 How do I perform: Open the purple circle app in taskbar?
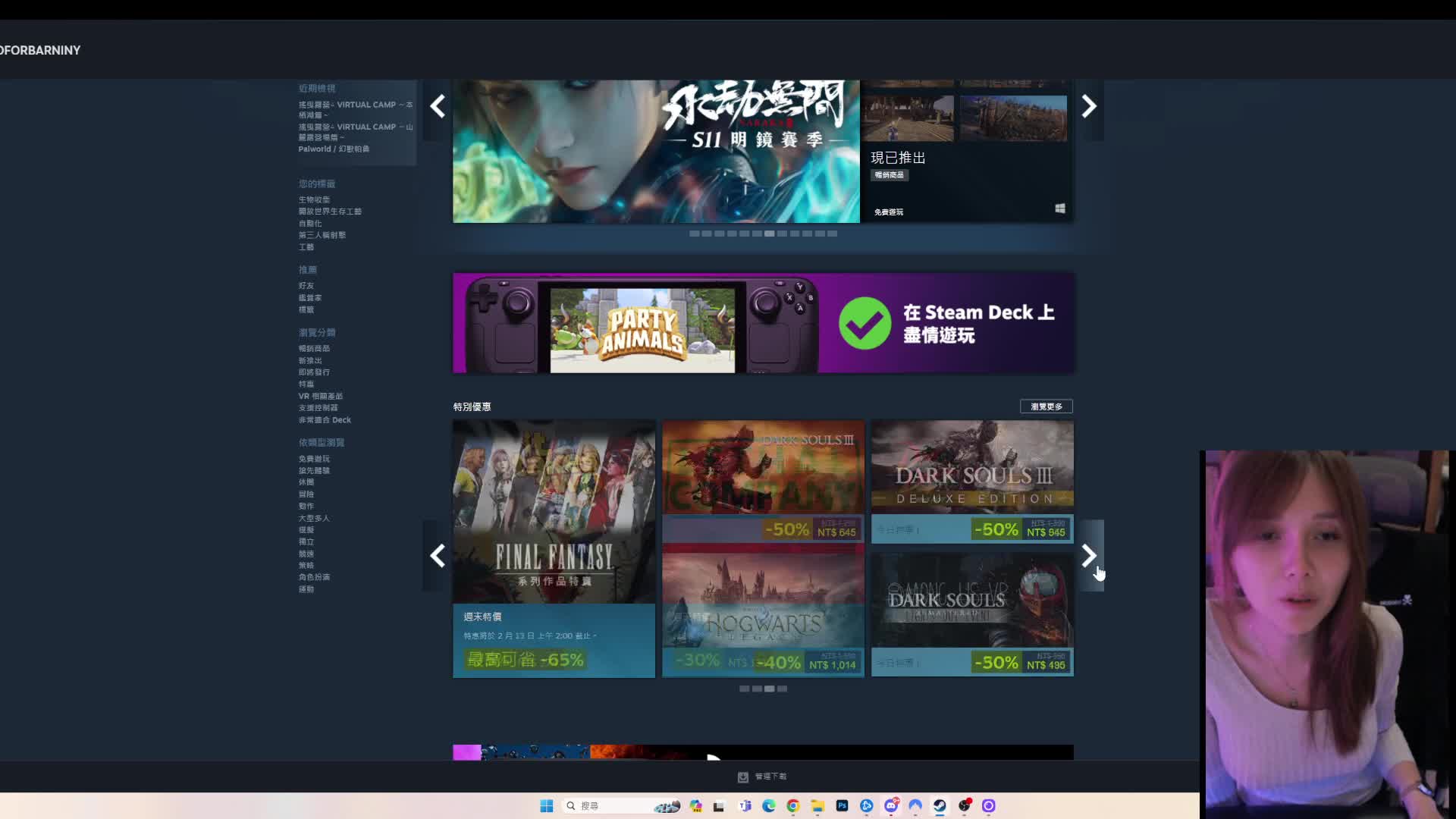click(x=989, y=805)
